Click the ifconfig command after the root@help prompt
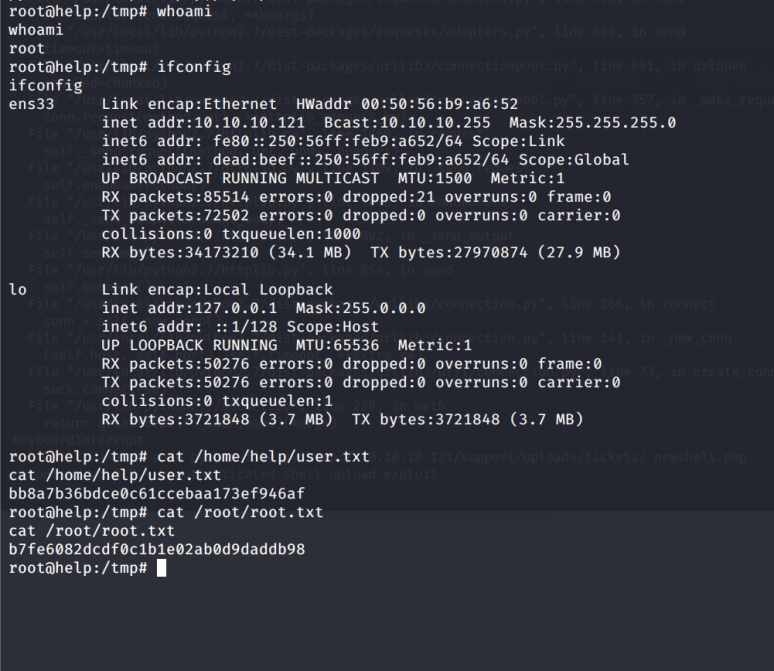Image resolution: width=774 pixels, height=671 pixels. 194,67
